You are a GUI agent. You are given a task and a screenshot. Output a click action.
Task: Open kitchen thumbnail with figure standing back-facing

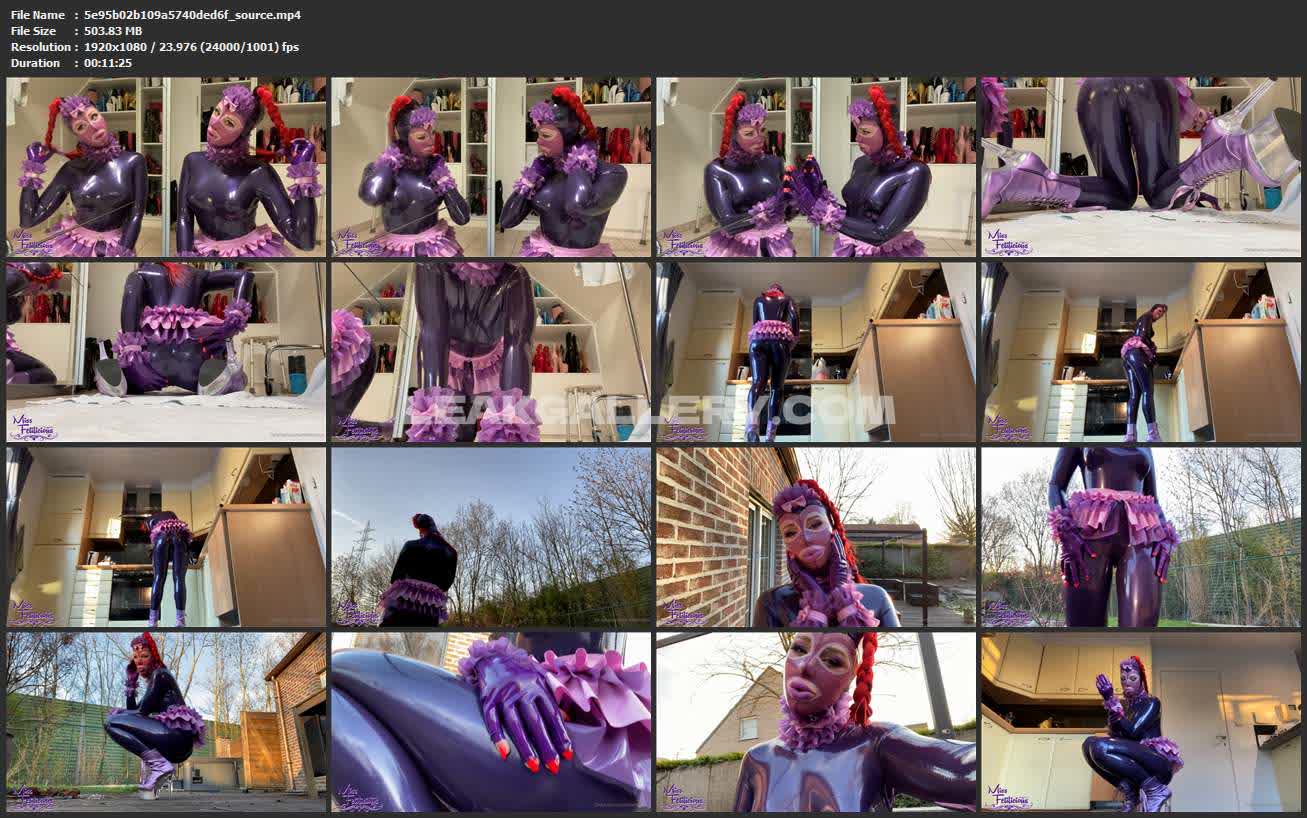click(816, 352)
